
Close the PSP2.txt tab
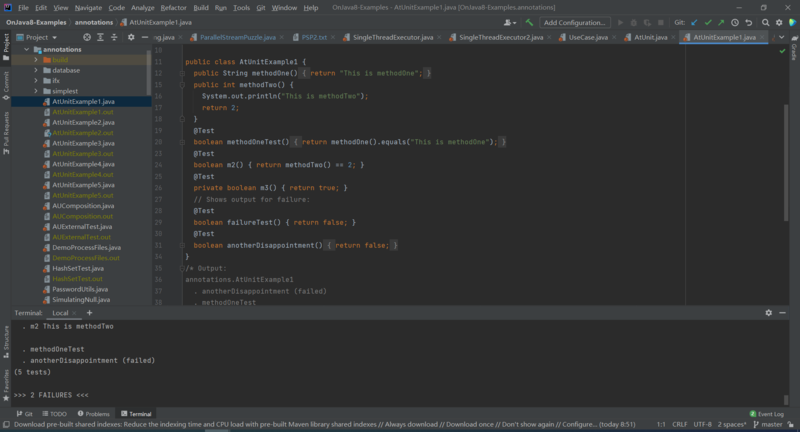333,37
